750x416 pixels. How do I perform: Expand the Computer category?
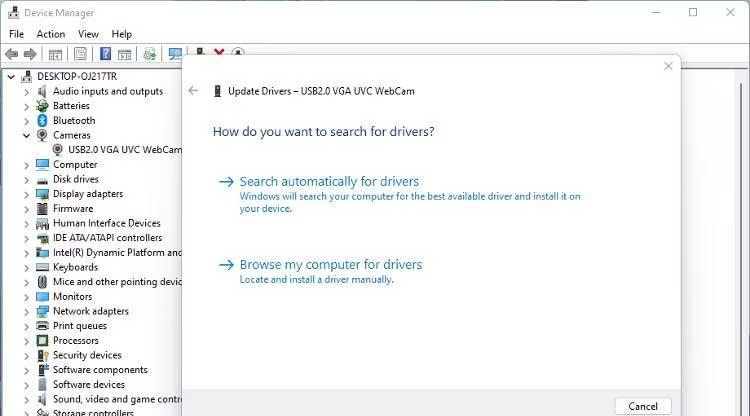coord(26,165)
